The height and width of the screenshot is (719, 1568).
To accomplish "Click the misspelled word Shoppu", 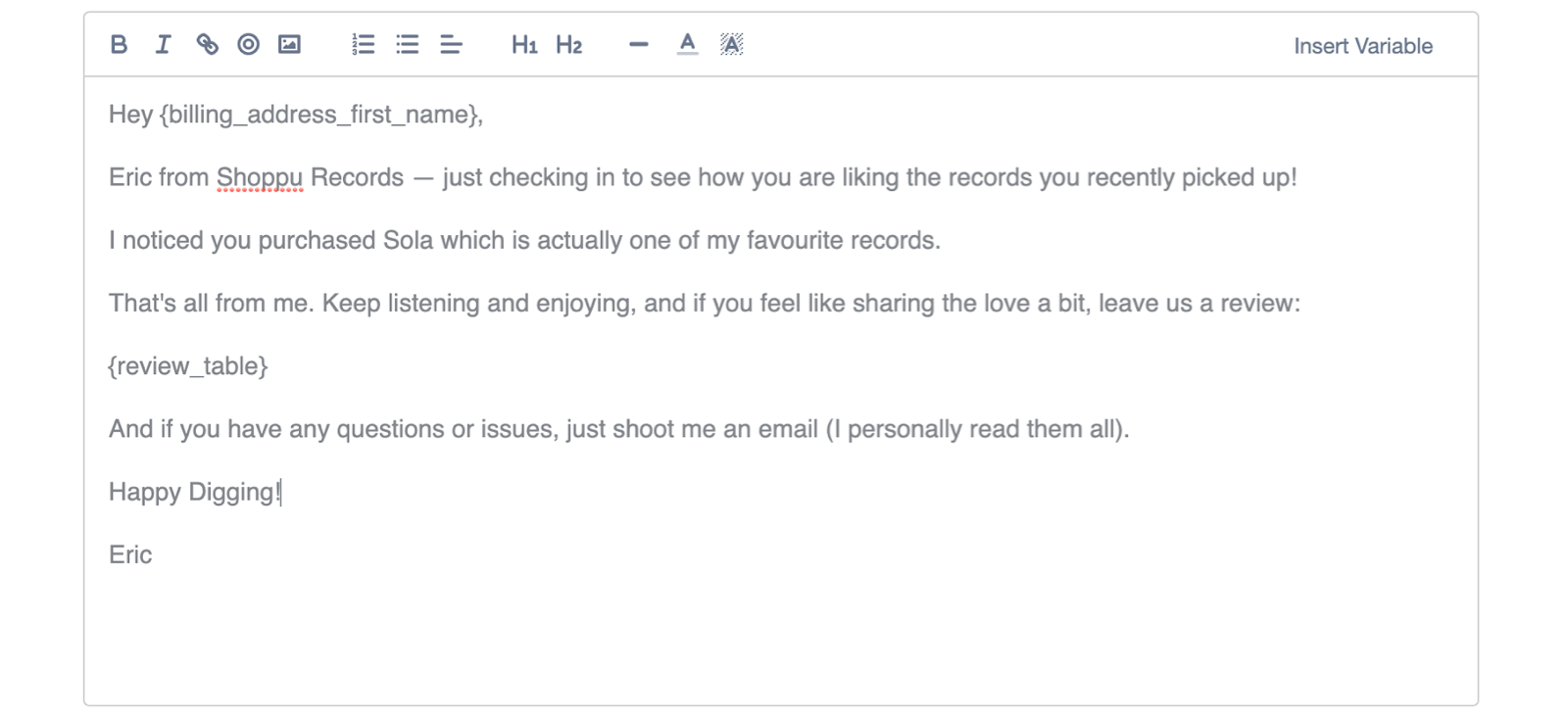I will [x=260, y=178].
